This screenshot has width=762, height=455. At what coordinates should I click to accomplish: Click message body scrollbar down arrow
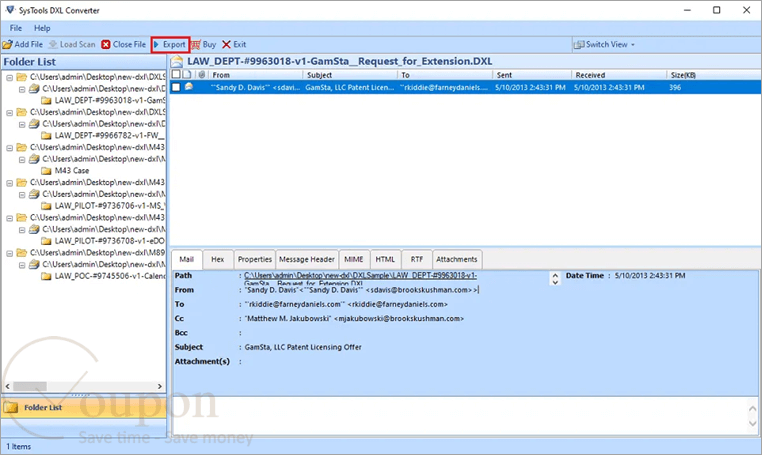tap(753, 423)
